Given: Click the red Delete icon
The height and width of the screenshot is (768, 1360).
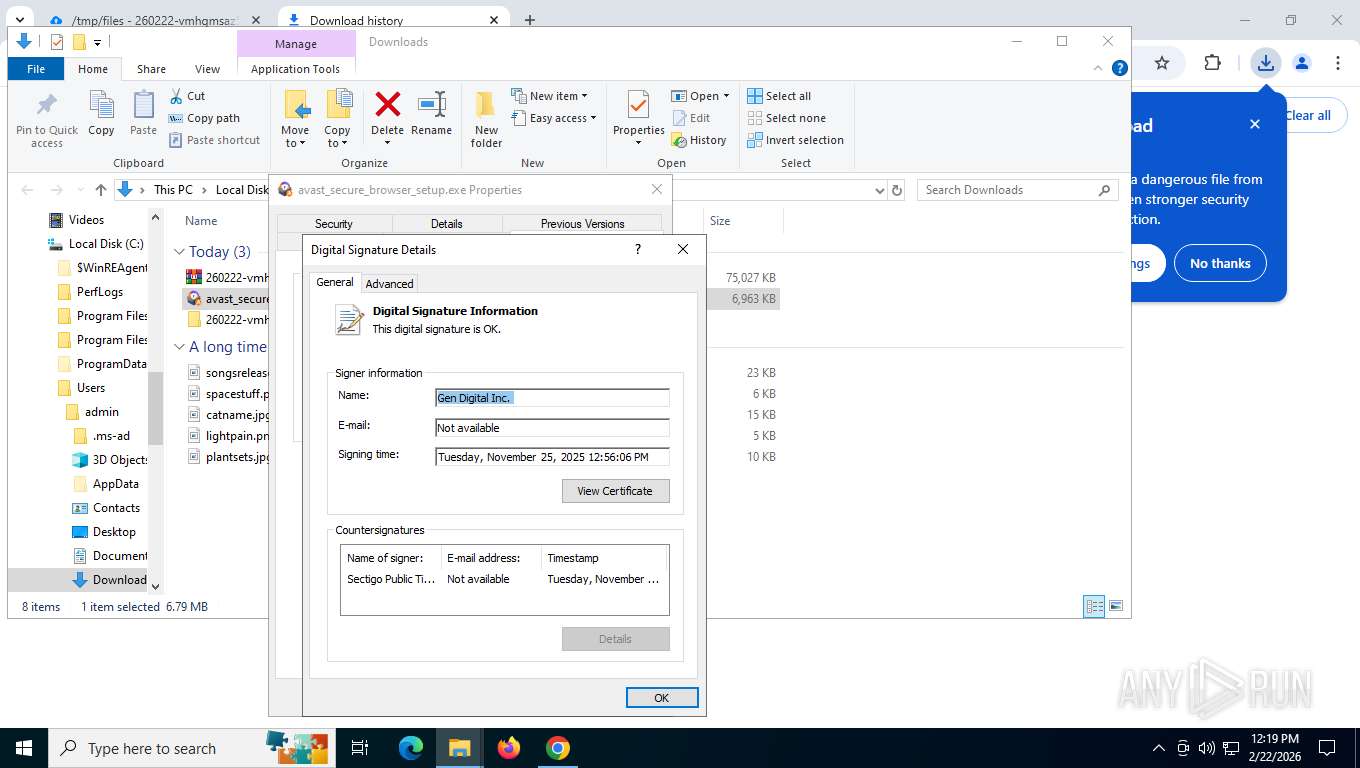Looking at the screenshot, I should click(387, 104).
